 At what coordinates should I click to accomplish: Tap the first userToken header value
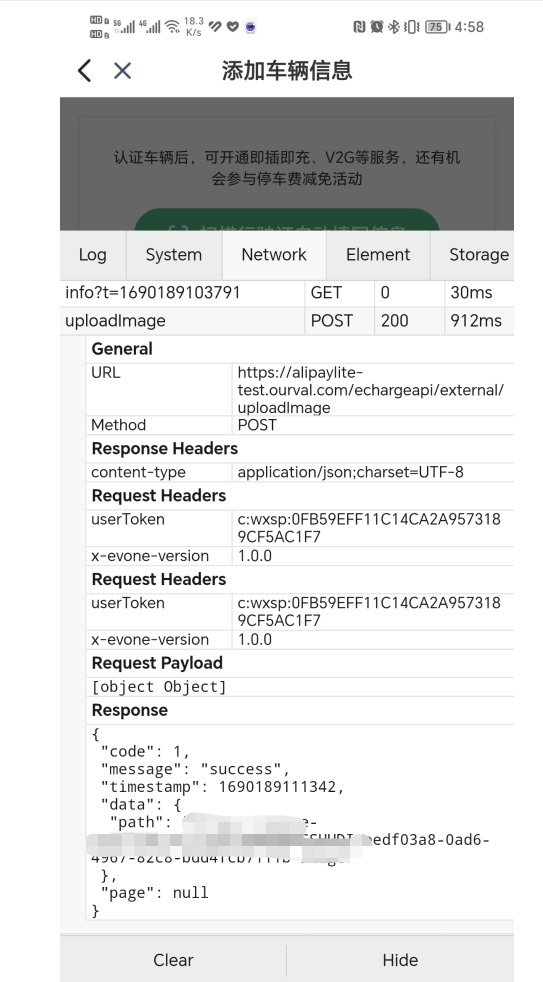click(x=370, y=528)
